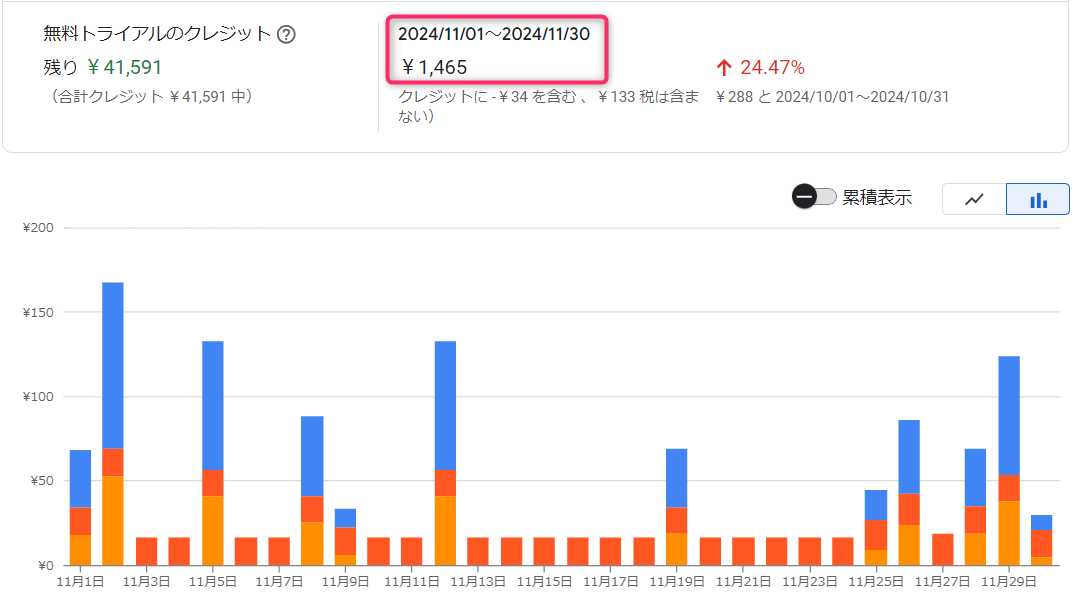This screenshot has width=1079, height=599.
Task: Click the comparison period text 2024/10/01～2024/10/31
Action: click(x=859, y=97)
